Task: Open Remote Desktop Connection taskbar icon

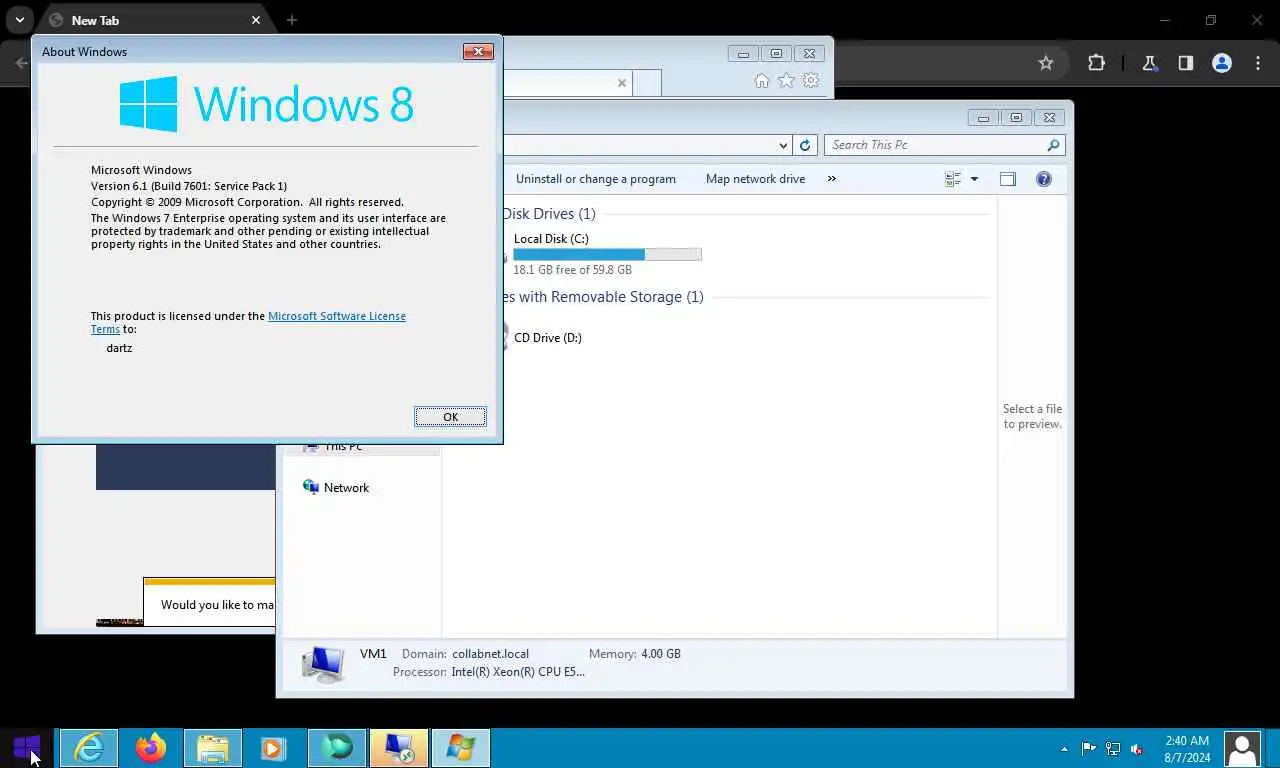Action: pos(399,748)
